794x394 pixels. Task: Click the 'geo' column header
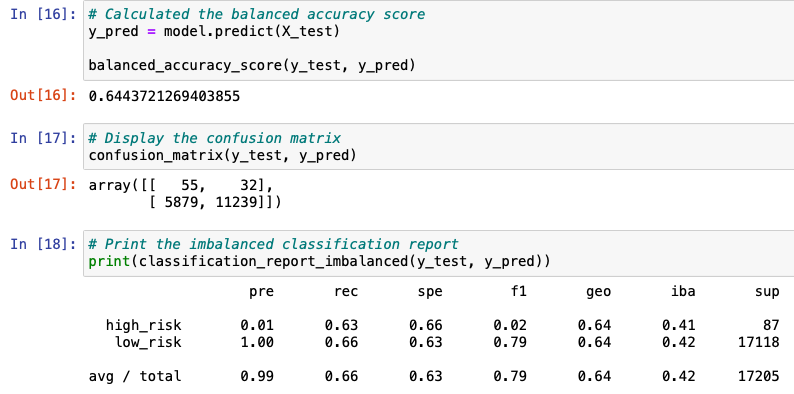[598, 292]
